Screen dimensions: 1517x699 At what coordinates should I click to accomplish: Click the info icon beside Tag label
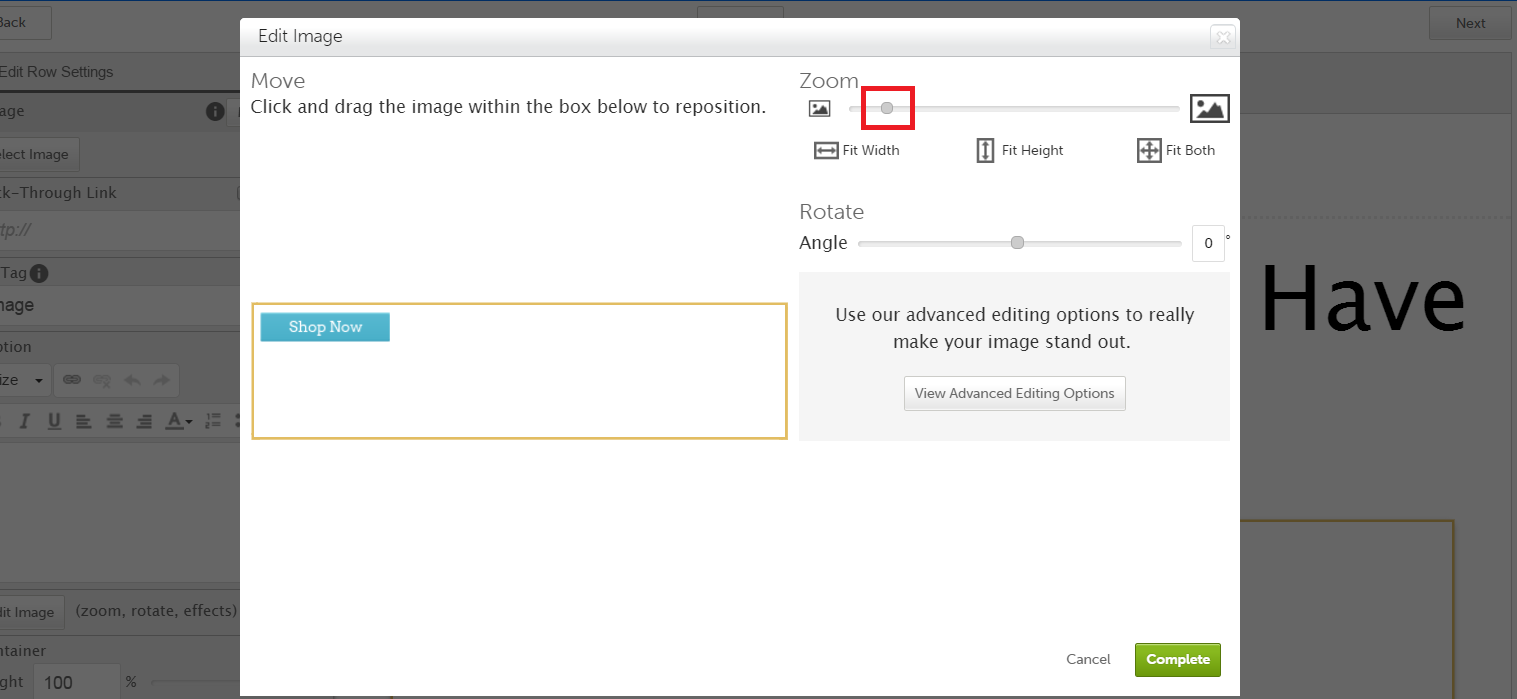pyautogui.click(x=39, y=273)
